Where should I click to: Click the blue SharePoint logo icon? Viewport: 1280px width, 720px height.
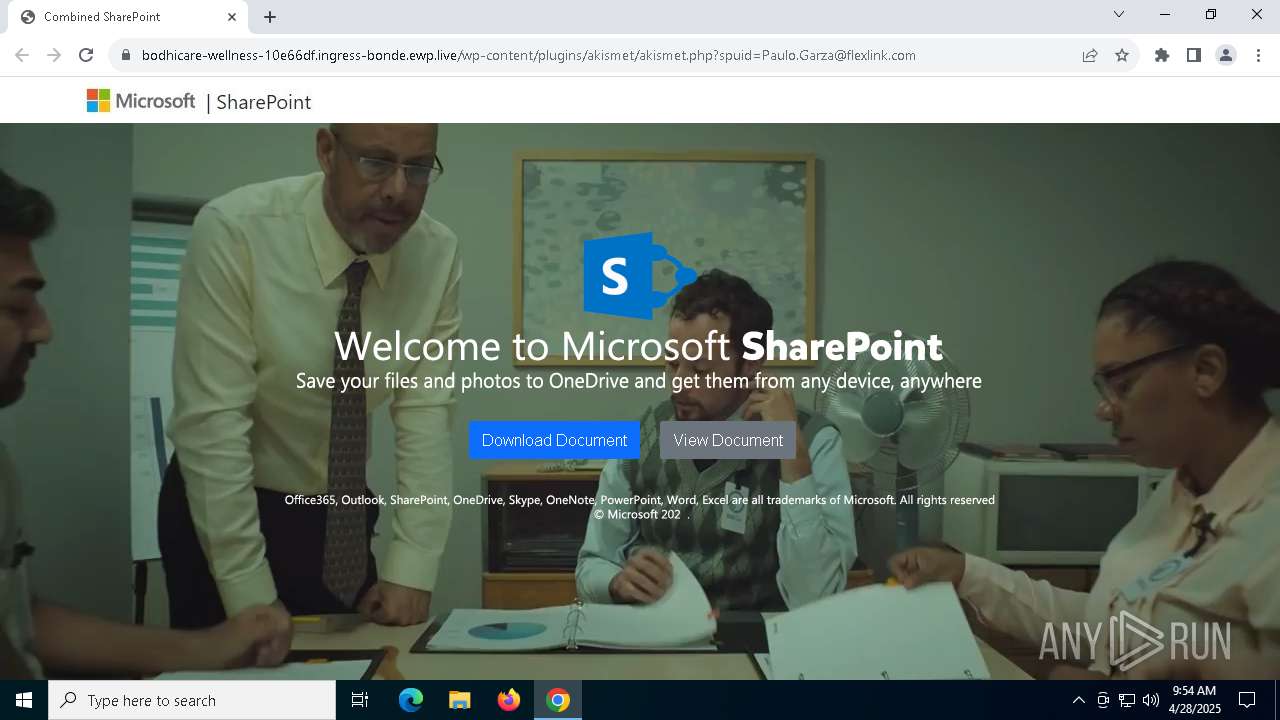click(x=640, y=276)
